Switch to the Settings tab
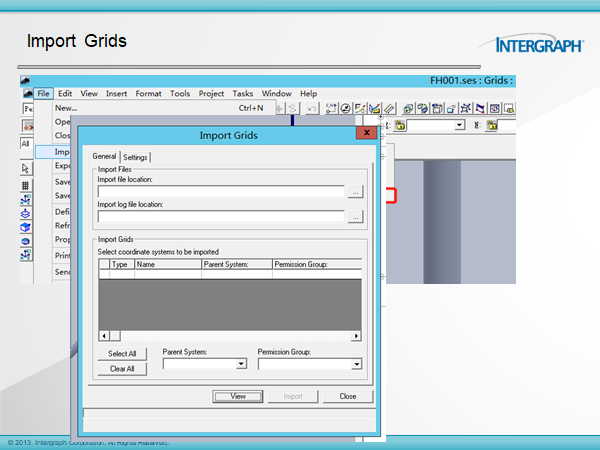The height and width of the screenshot is (450, 600). click(x=135, y=157)
